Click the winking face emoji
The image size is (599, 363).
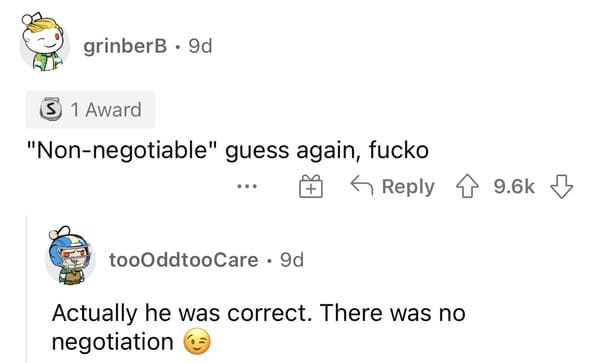(197, 341)
